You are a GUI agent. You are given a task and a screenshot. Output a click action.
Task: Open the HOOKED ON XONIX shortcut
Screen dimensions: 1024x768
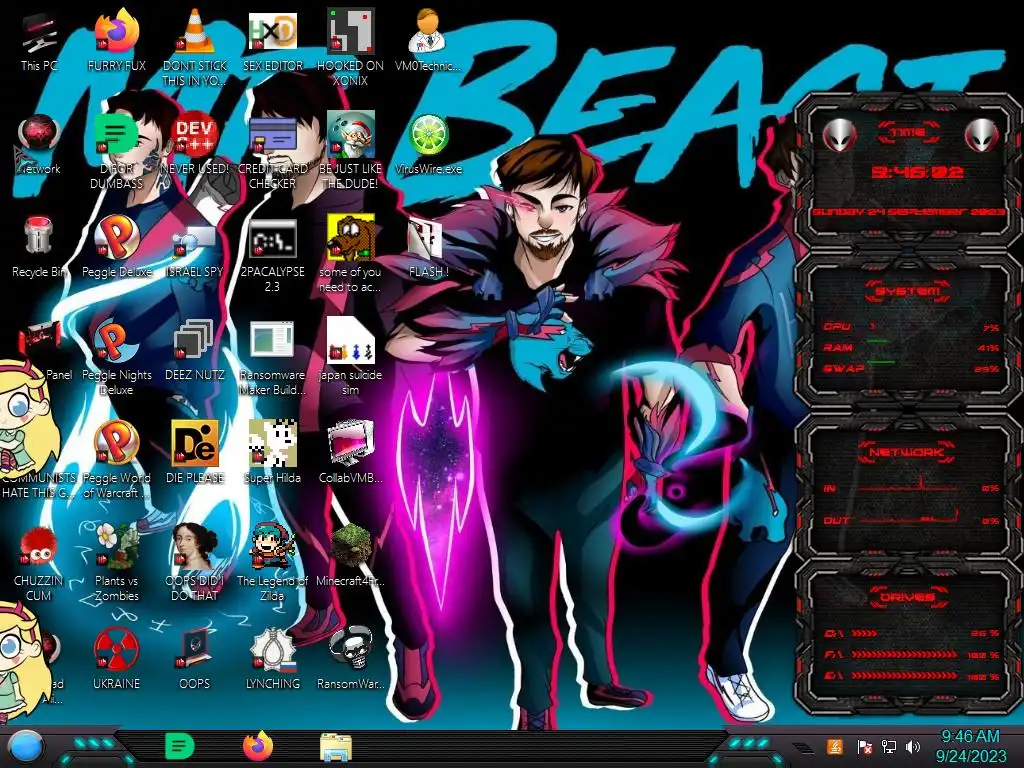pyautogui.click(x=350, y=47)
